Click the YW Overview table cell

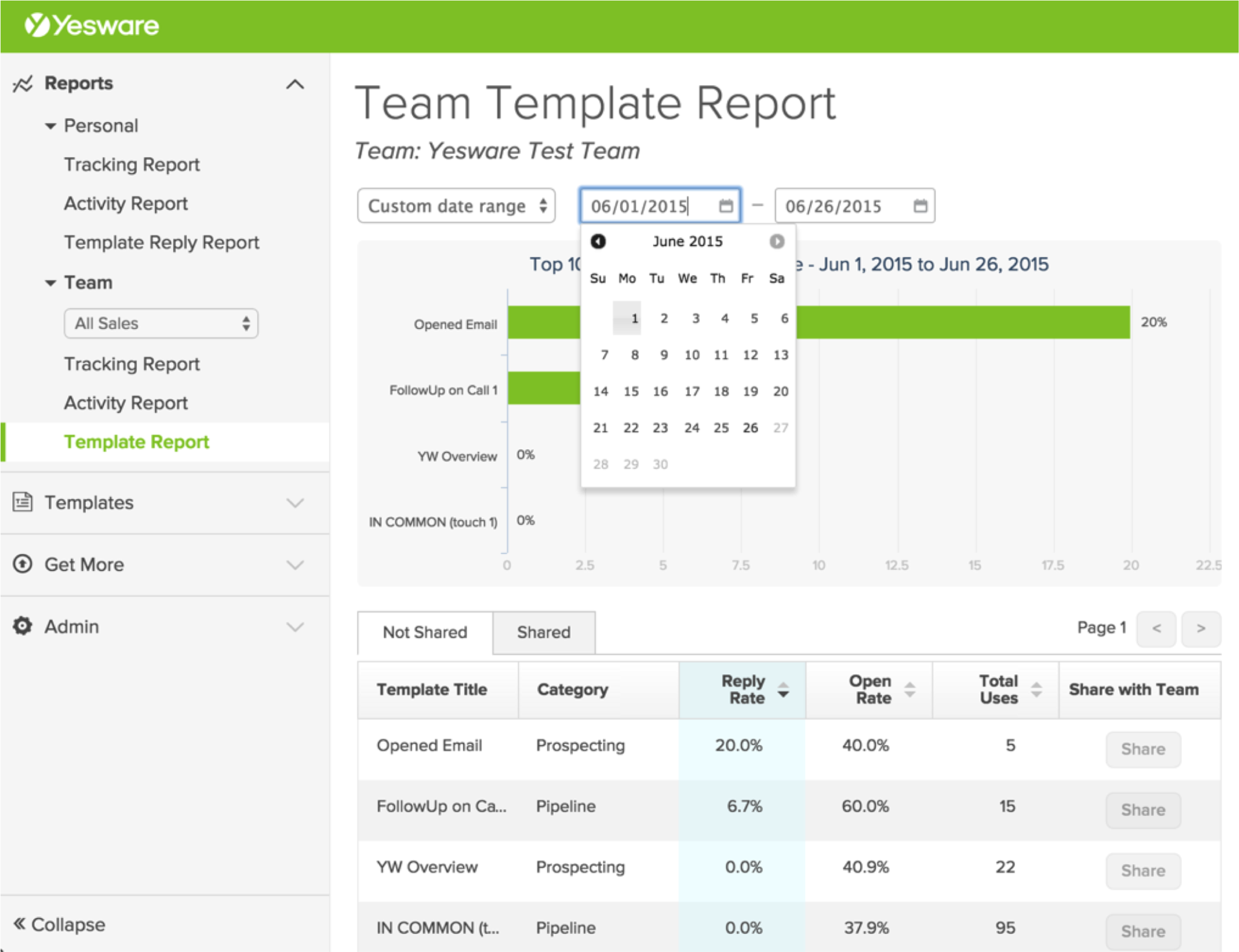427,867
